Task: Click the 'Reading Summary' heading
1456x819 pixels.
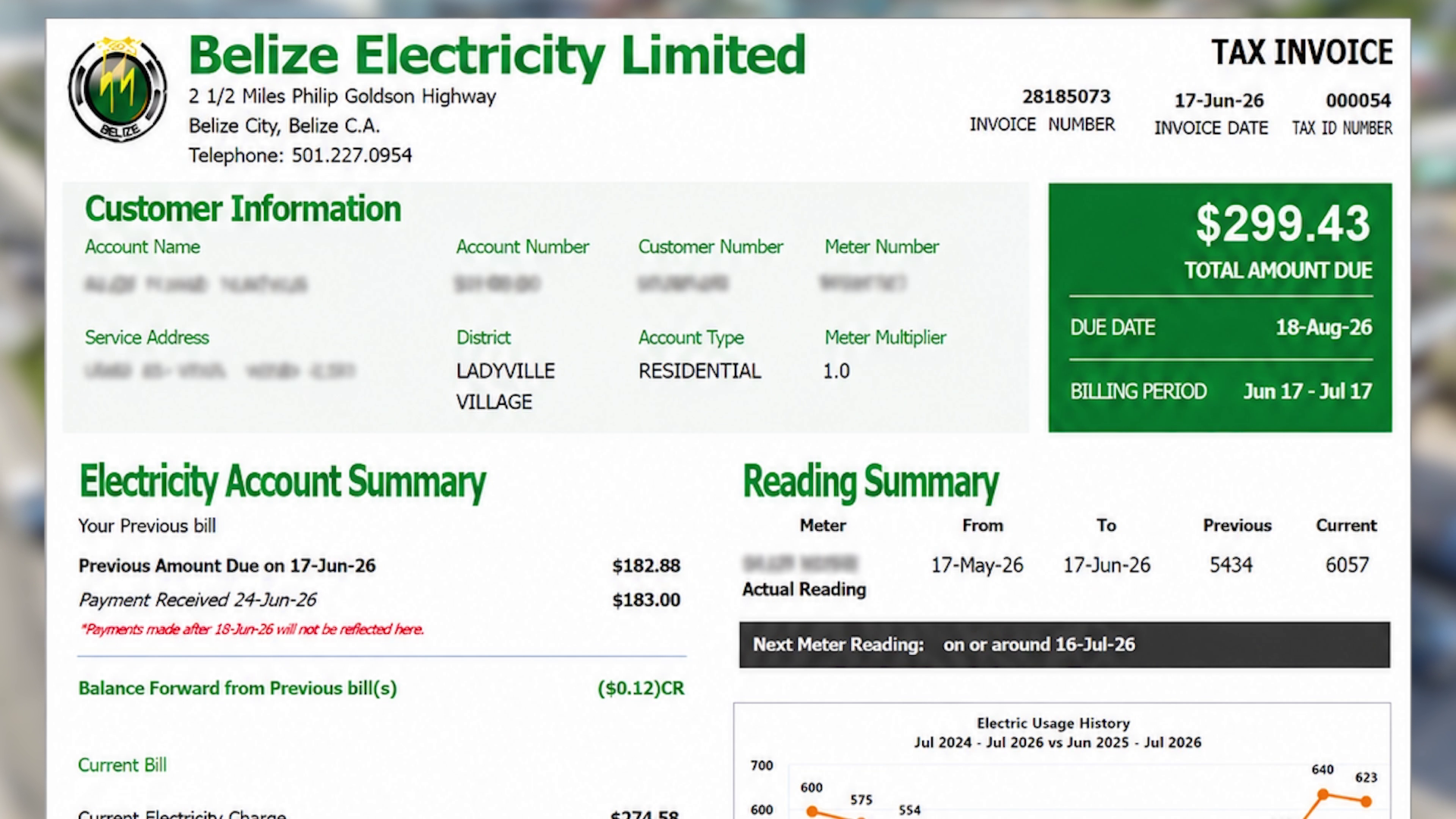Action: pyautogui.click(x=871, y=482)
